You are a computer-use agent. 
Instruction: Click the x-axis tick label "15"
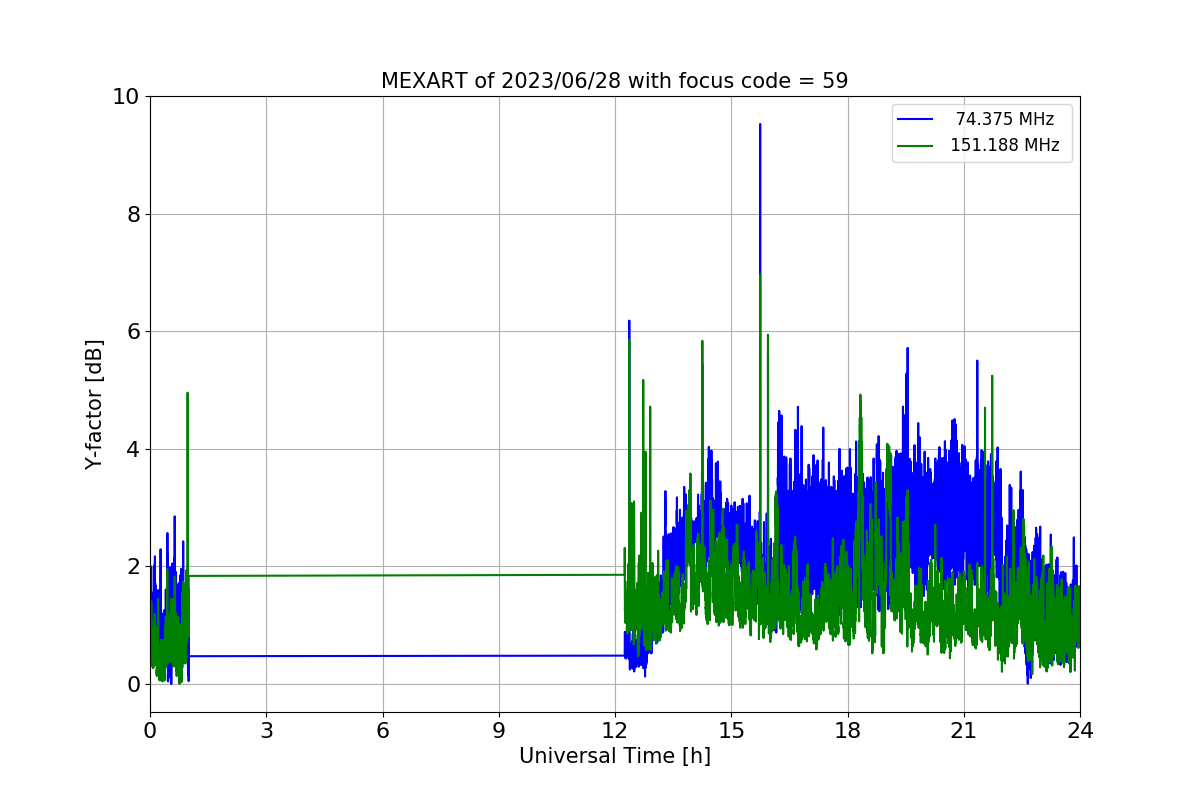731,731
